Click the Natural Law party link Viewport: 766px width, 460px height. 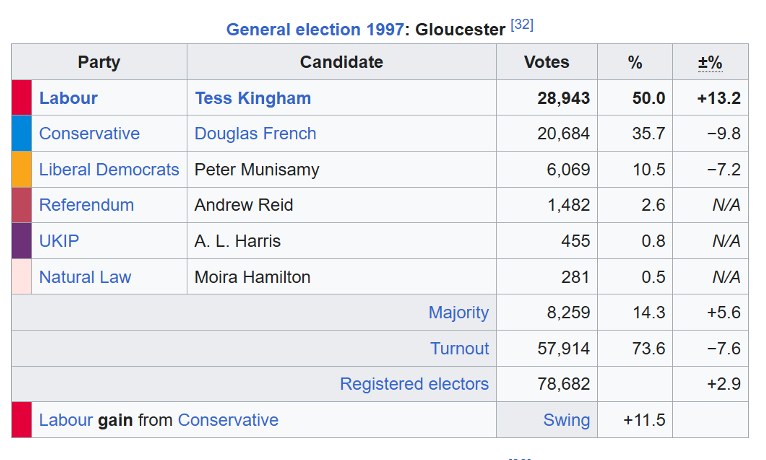point(85,277)
